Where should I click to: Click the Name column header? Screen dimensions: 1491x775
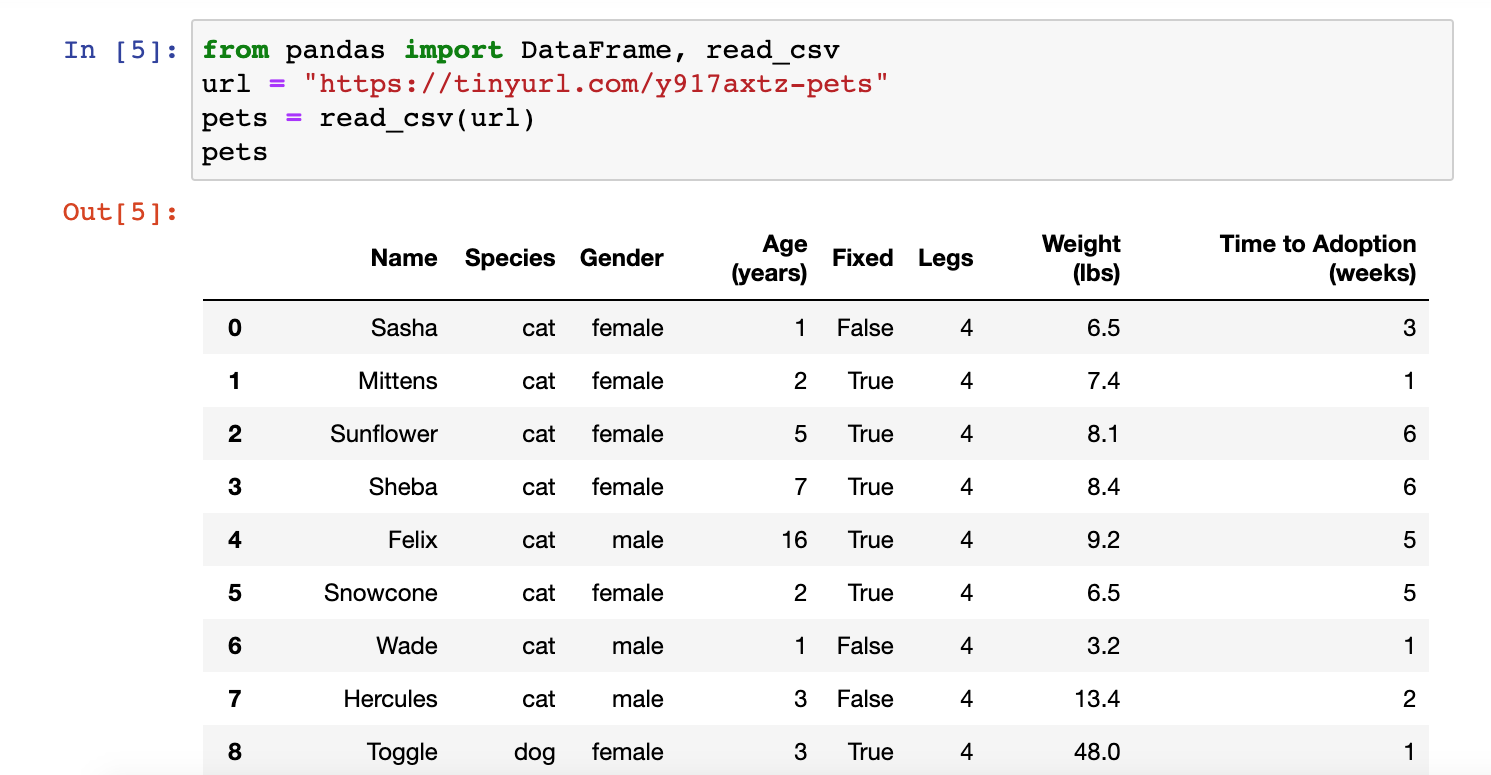coord(404,258)
